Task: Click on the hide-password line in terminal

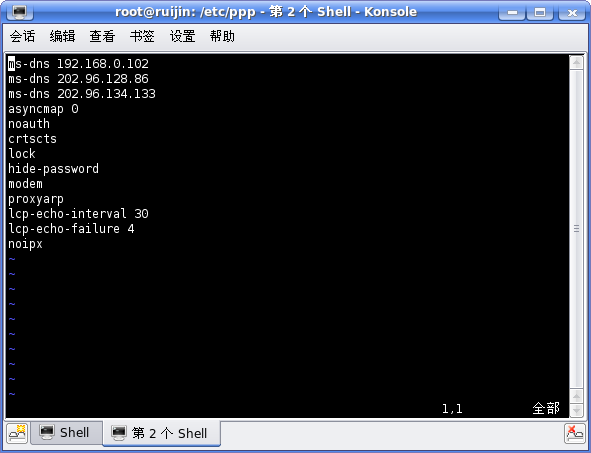Action: 54,169
